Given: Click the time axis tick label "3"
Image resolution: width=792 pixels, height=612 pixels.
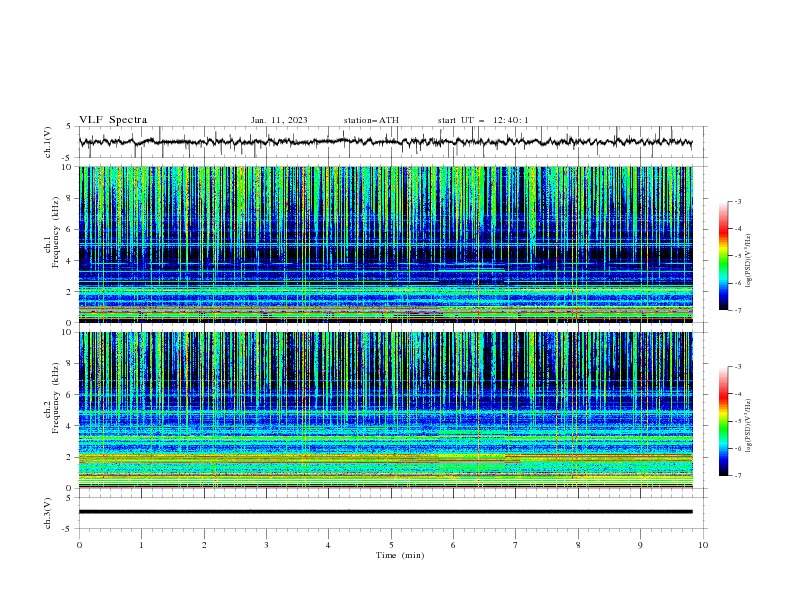Looking at the screenshot, I should coord(267,545).
